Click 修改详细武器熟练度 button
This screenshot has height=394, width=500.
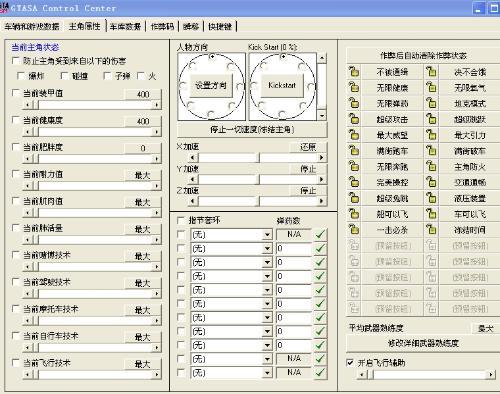click(423, 343)
